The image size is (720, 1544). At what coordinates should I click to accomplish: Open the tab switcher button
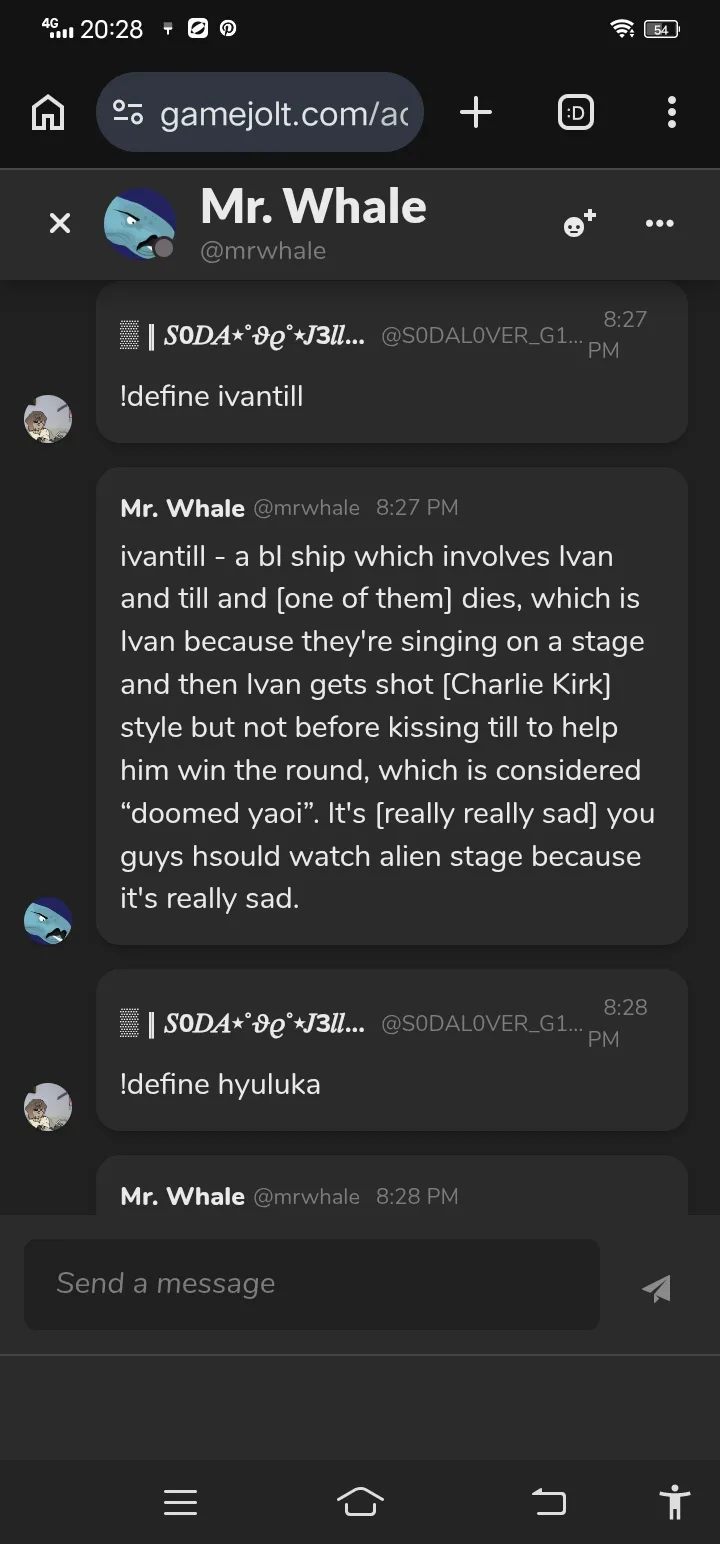[575, 113]
